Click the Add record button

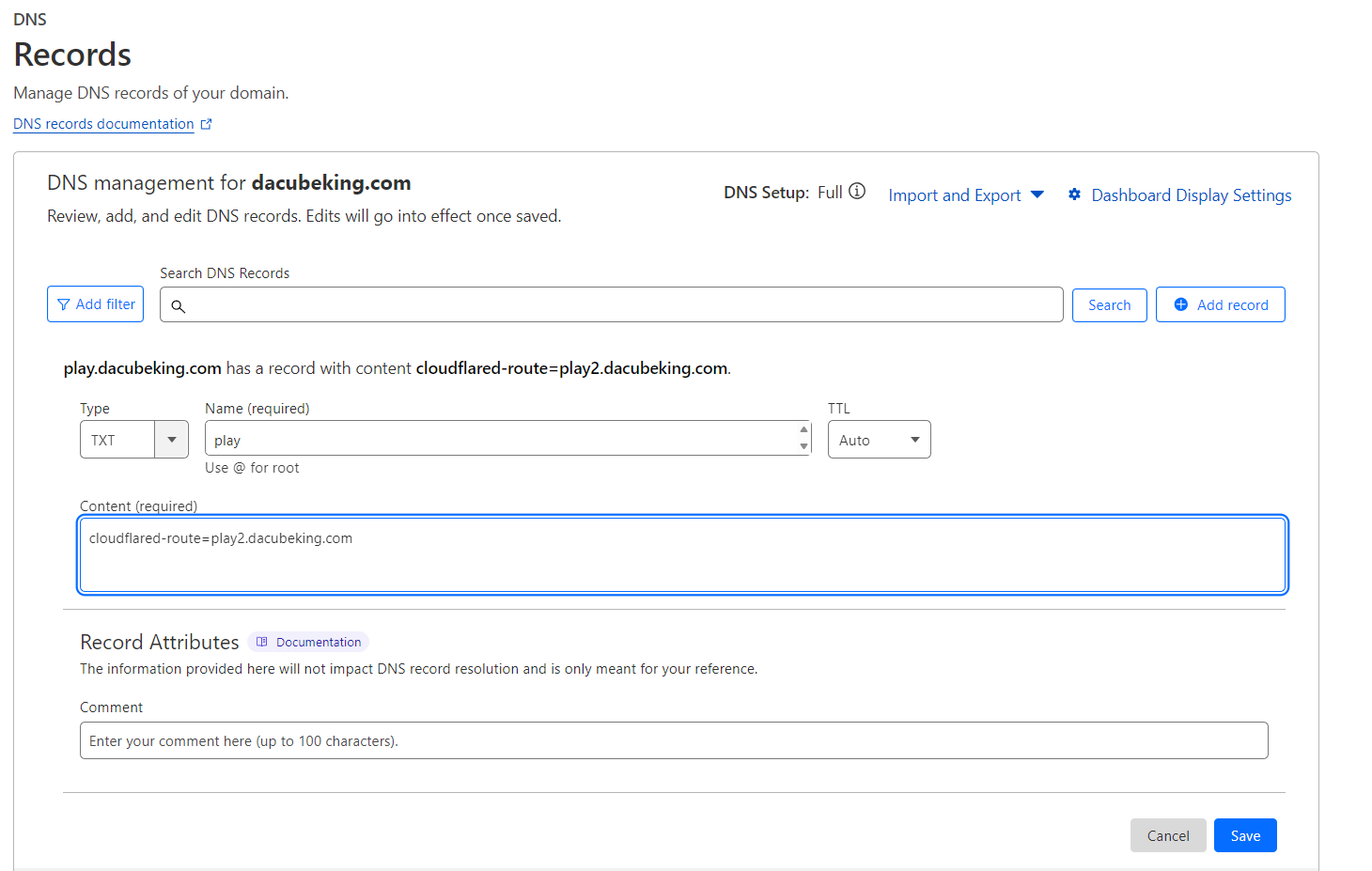click(x=1220, y=304)
